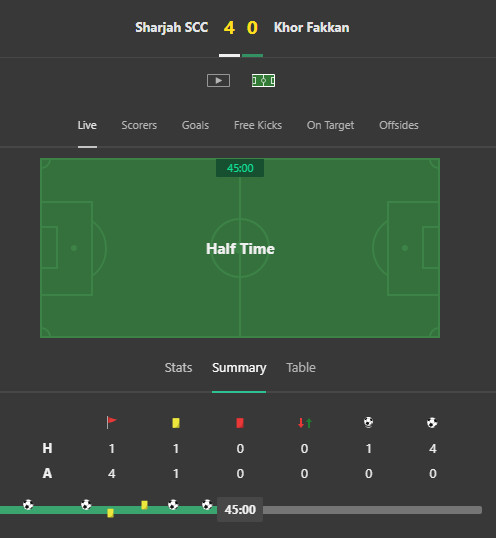Click the Khor Fakkan team name
The image size is (496, 538).
point(311,27)
